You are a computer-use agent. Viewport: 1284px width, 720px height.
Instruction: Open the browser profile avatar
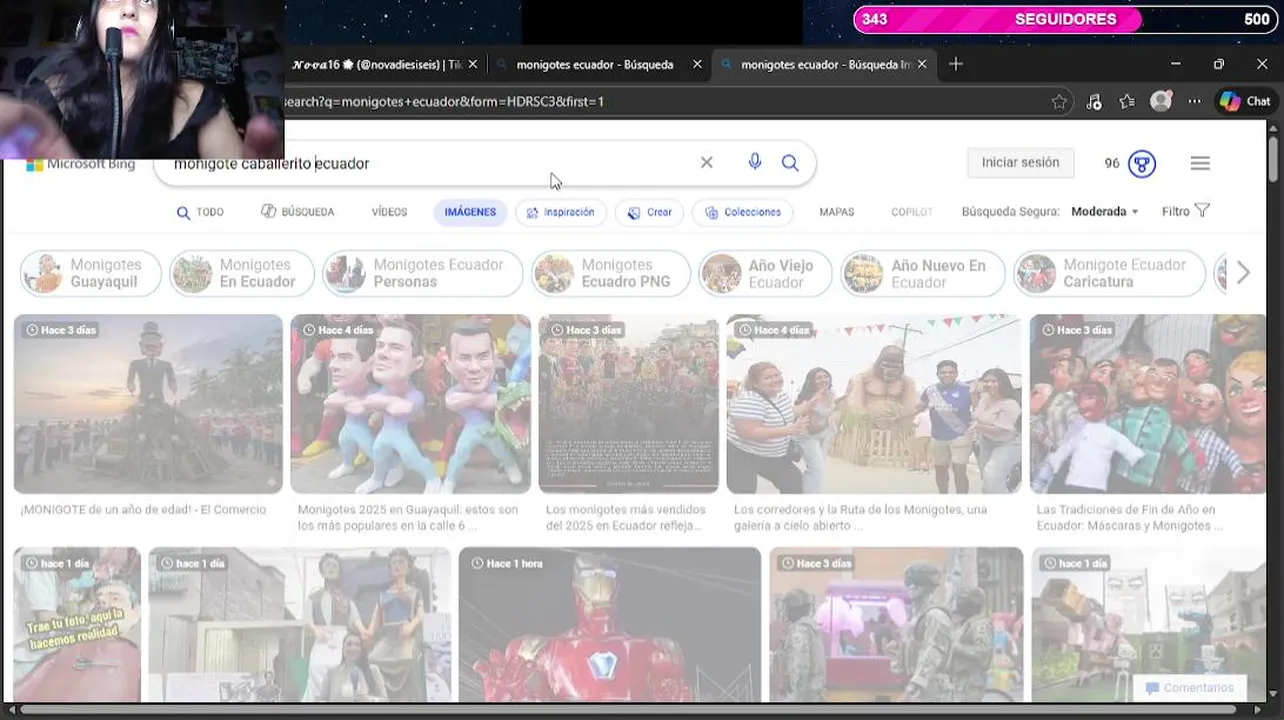[1160, 101]
